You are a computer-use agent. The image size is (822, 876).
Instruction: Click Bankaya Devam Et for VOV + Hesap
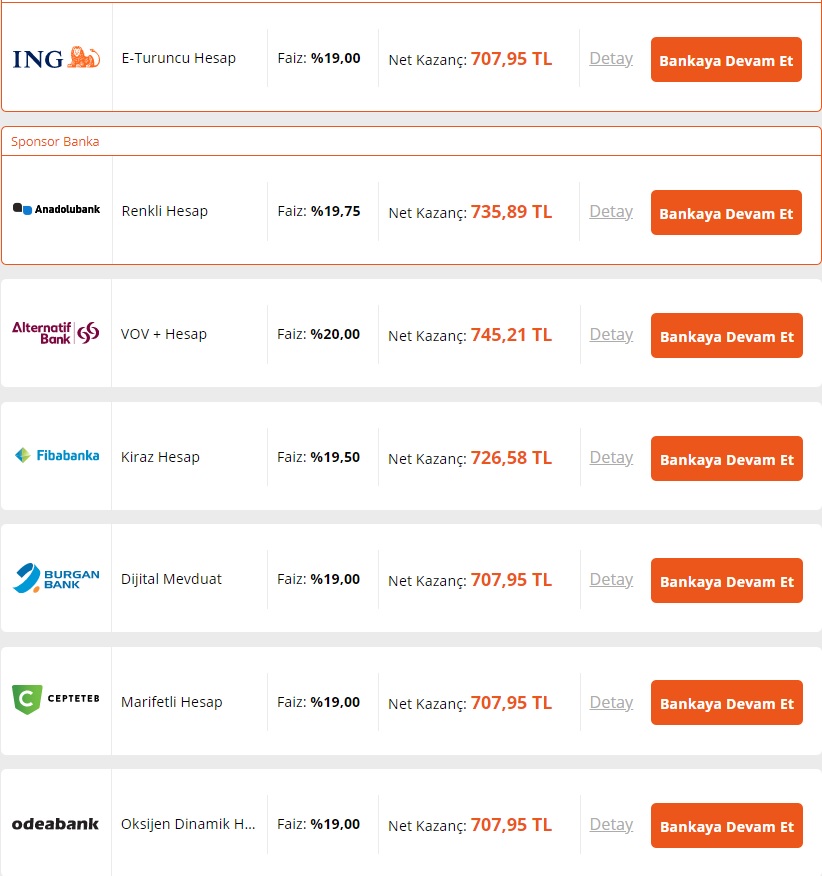coord(727,336)
